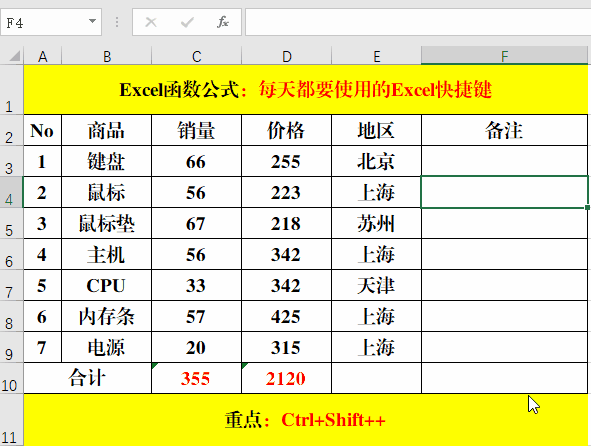Click the cell containing '键盘'

107,161
